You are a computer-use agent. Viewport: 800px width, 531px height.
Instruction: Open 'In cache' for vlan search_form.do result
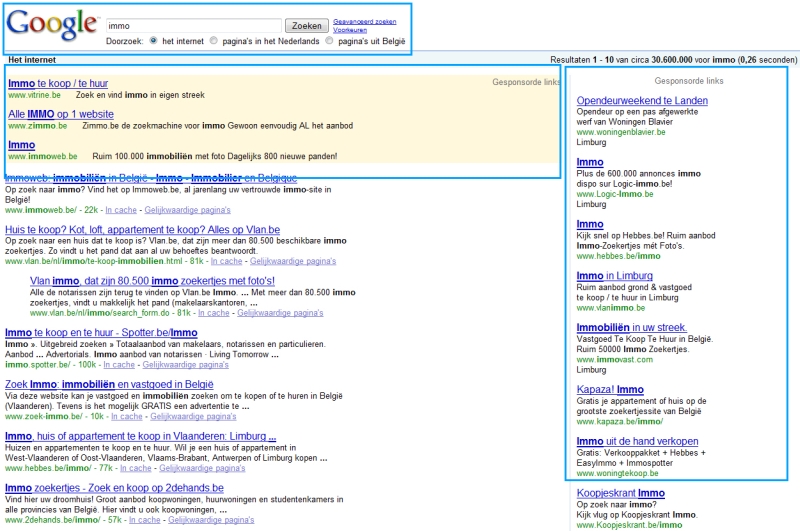click(x=214, y=313)
